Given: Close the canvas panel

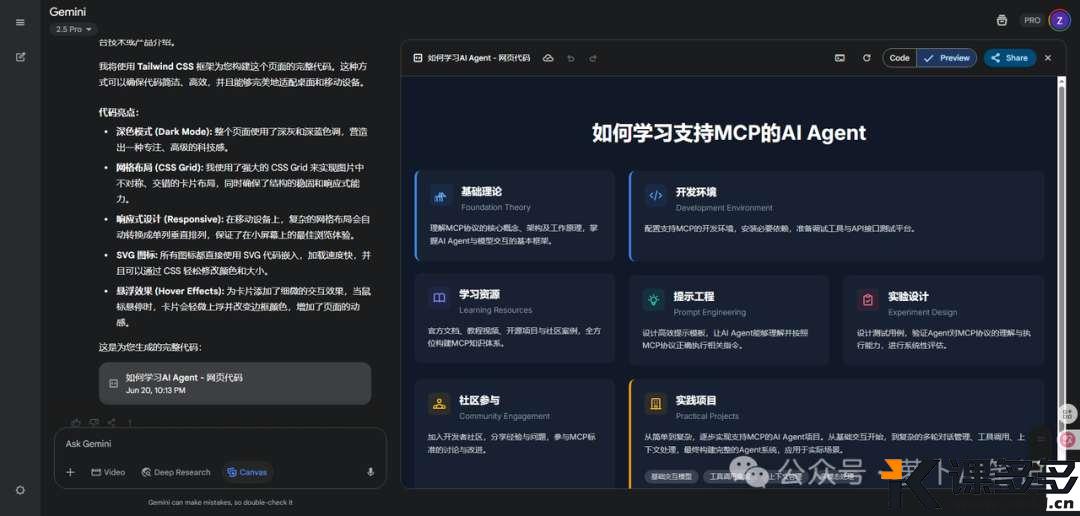Looking at the screenshot, I should tap(1048, 59).
